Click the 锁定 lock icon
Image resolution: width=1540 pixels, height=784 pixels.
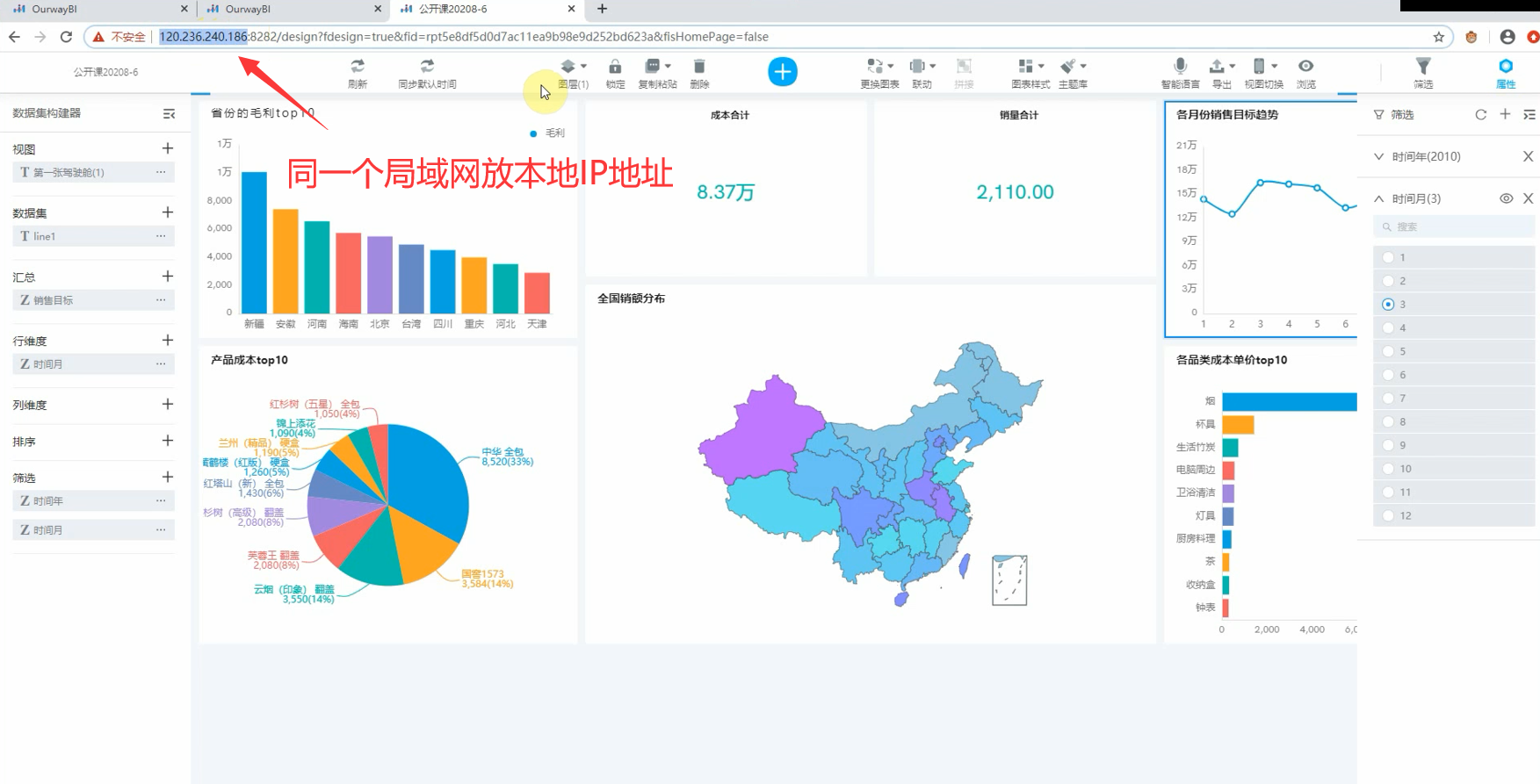click(615, 66)
